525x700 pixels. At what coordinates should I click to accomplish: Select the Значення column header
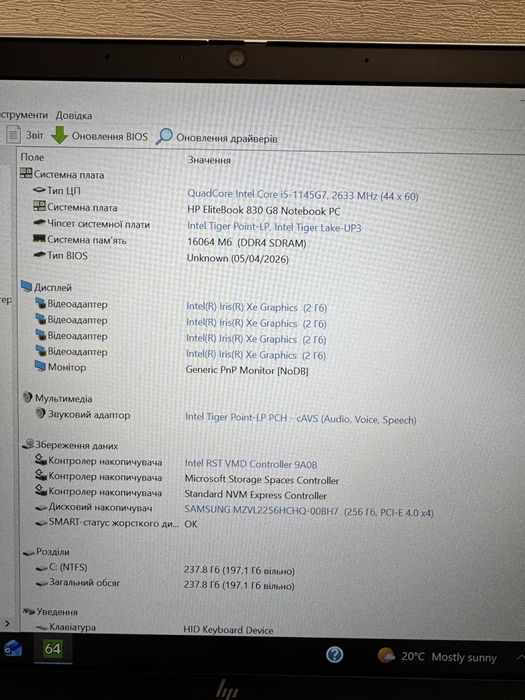coord(209,160)
